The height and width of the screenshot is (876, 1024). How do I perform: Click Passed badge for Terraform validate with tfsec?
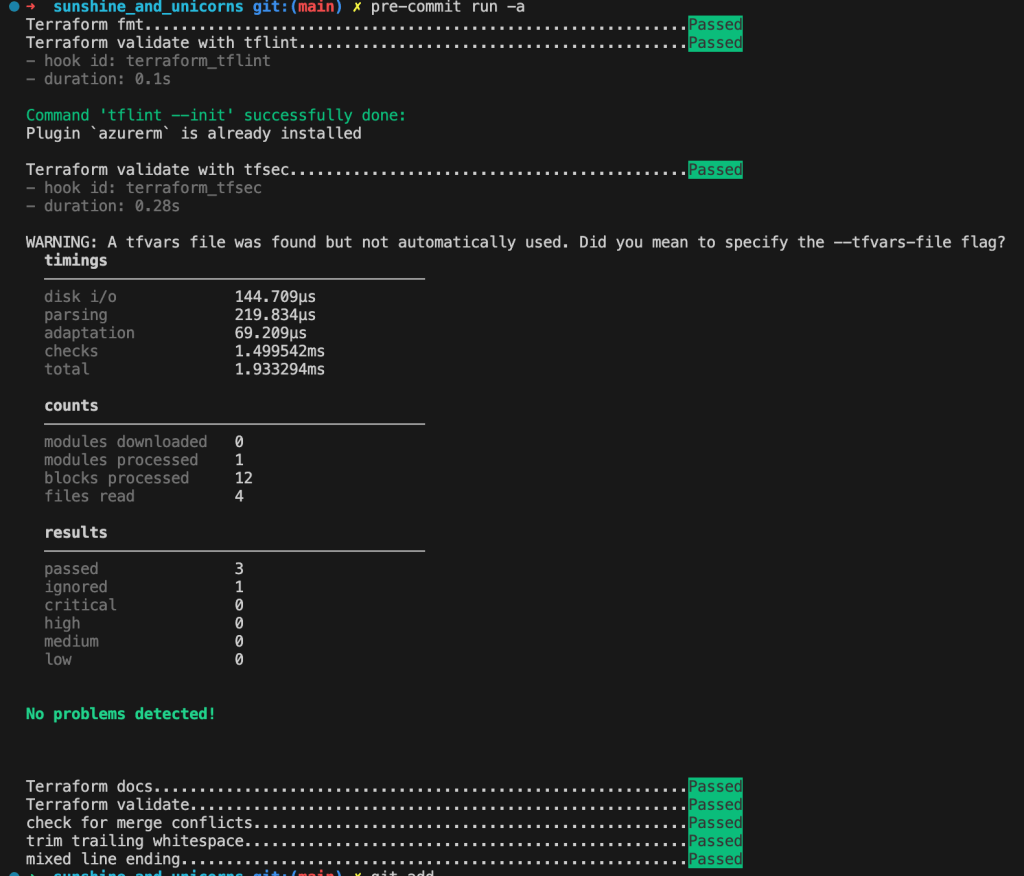pos(715,170)
